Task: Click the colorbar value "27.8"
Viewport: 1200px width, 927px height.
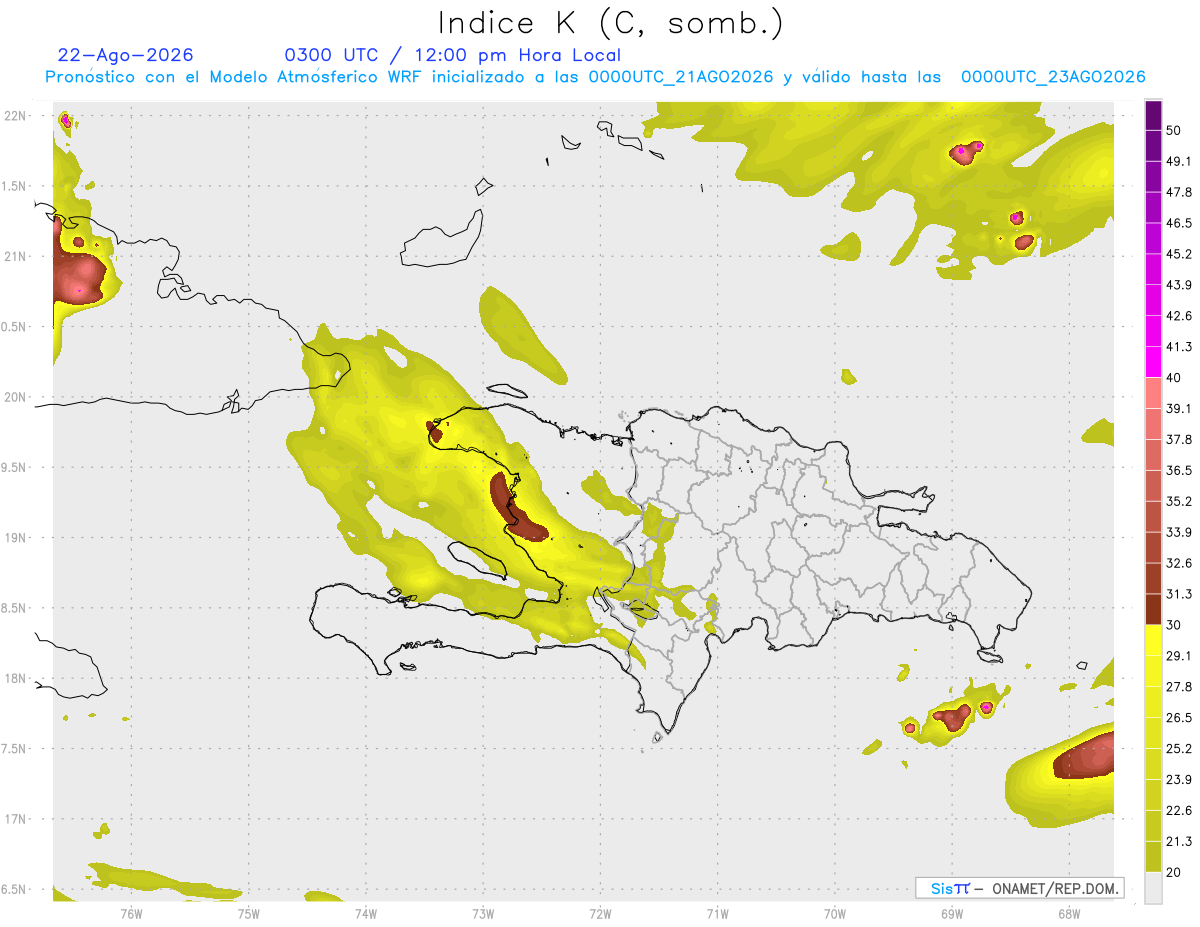Action: (x=1179, y=687)
